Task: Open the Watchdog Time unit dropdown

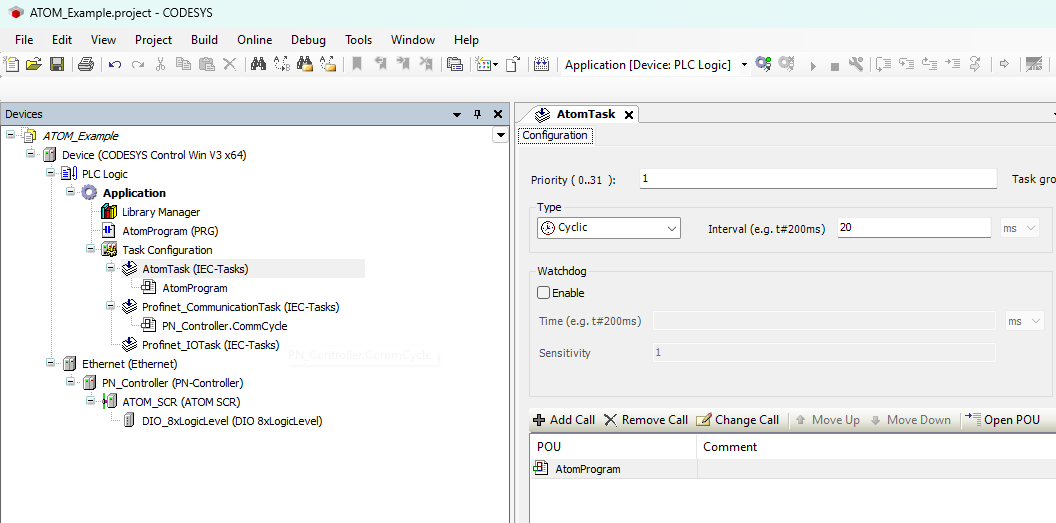Action: coord(1024,321)
